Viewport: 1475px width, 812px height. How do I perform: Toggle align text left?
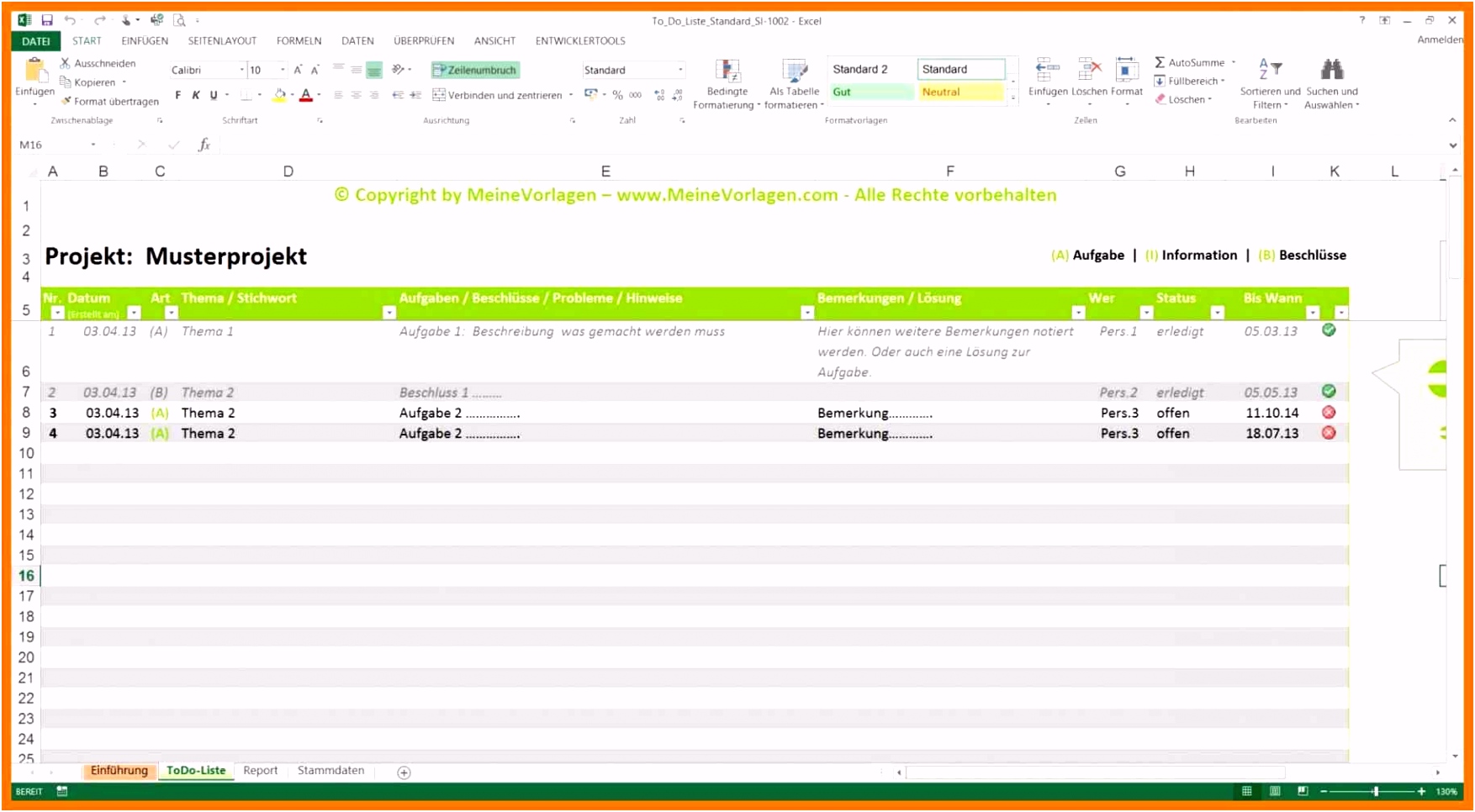click(x=338, y=95)
